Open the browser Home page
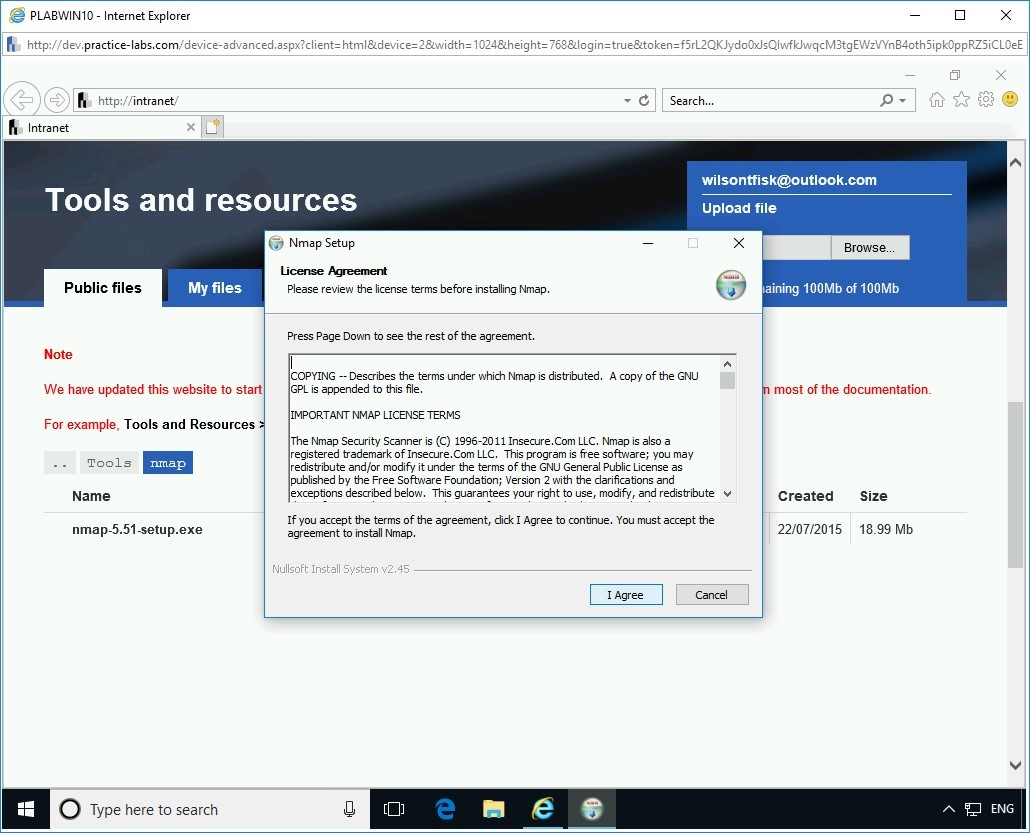This screenshot has width=1030, height=833. click(936, 99)
